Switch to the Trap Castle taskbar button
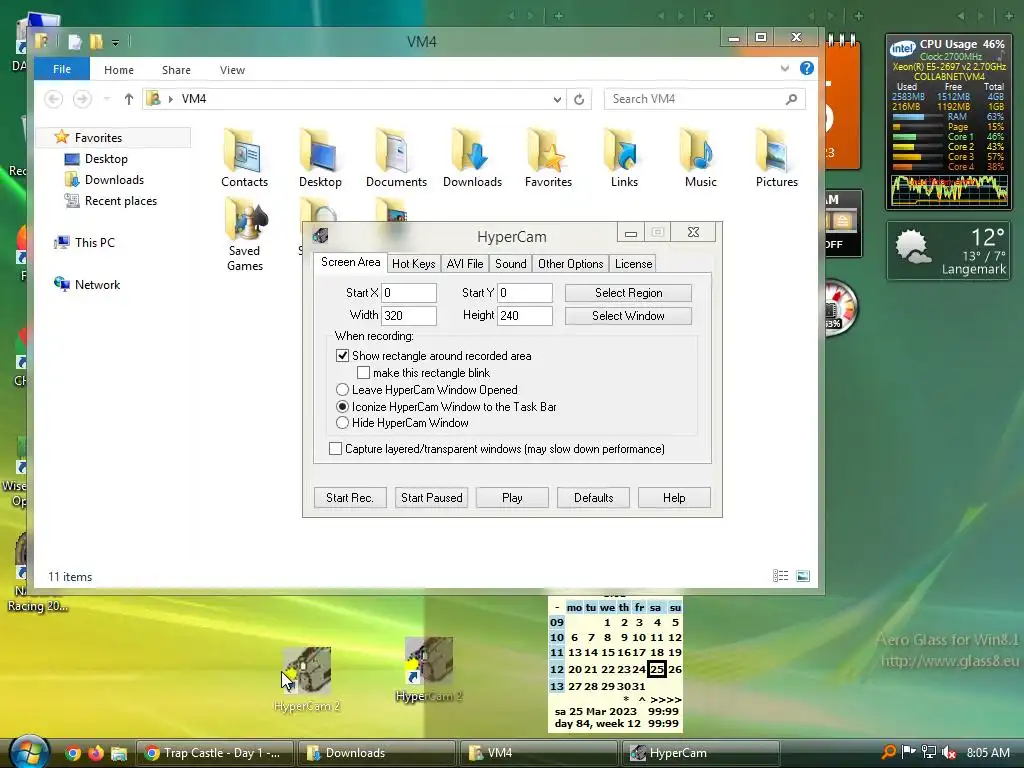The height and width of the screenshot is (768, 1024). [216, 753]
